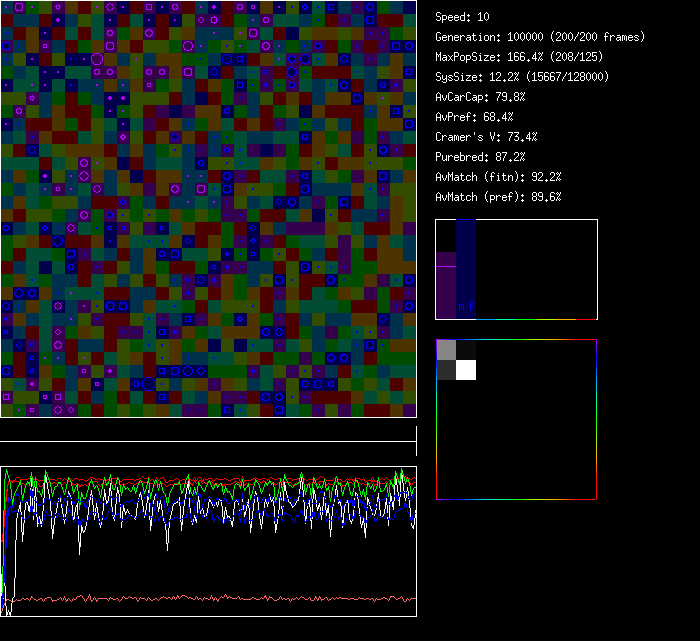700x641 pixels.
Task: Click the AvMatch (pref) statistic
Action: pos(498,197)
